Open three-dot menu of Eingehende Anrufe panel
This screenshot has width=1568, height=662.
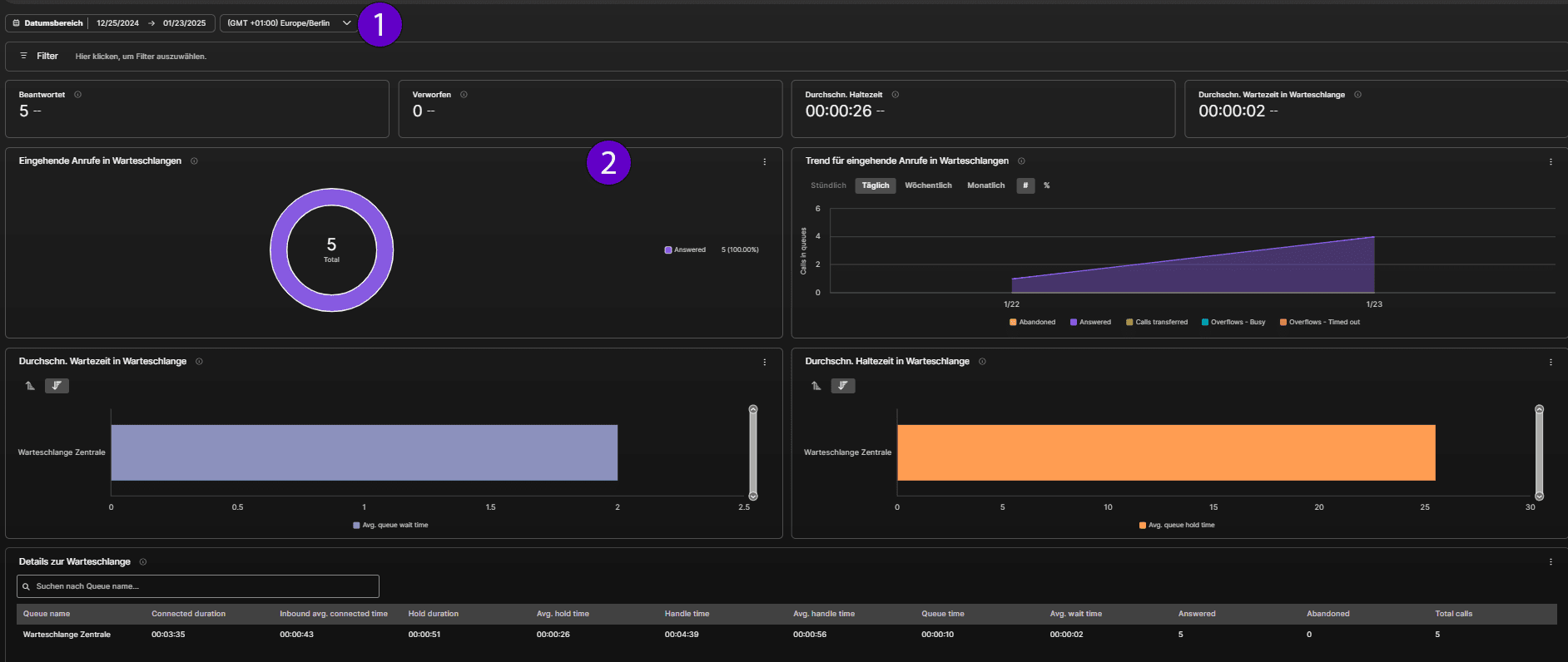pyautogui.click(x=765, y=162)
